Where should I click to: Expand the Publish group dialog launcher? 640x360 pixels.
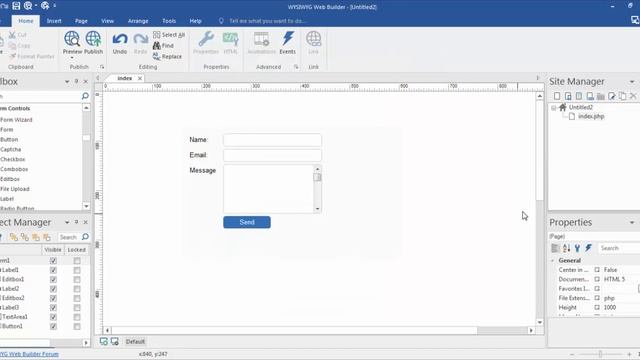point(102,67)
